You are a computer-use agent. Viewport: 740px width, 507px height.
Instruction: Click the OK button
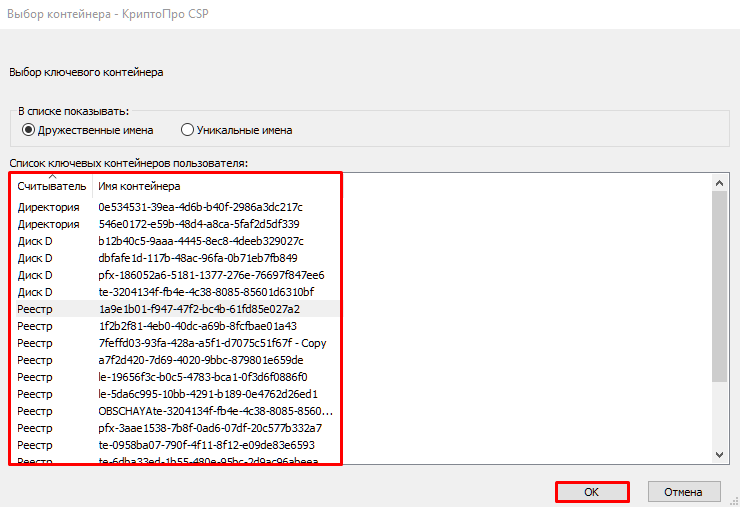[591, 491]
